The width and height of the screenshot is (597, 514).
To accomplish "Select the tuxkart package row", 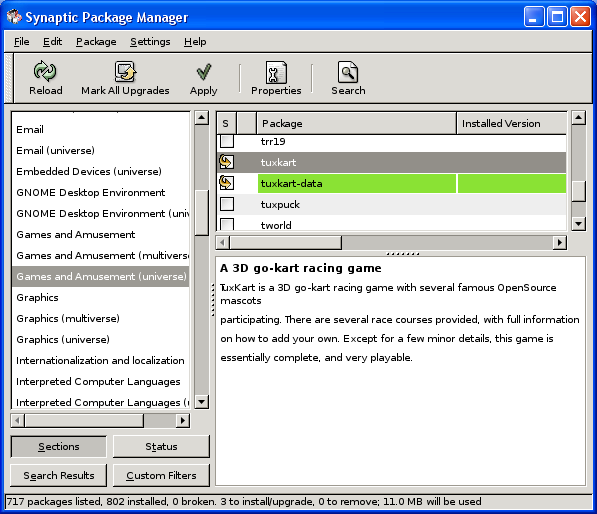I will [391, 162].
